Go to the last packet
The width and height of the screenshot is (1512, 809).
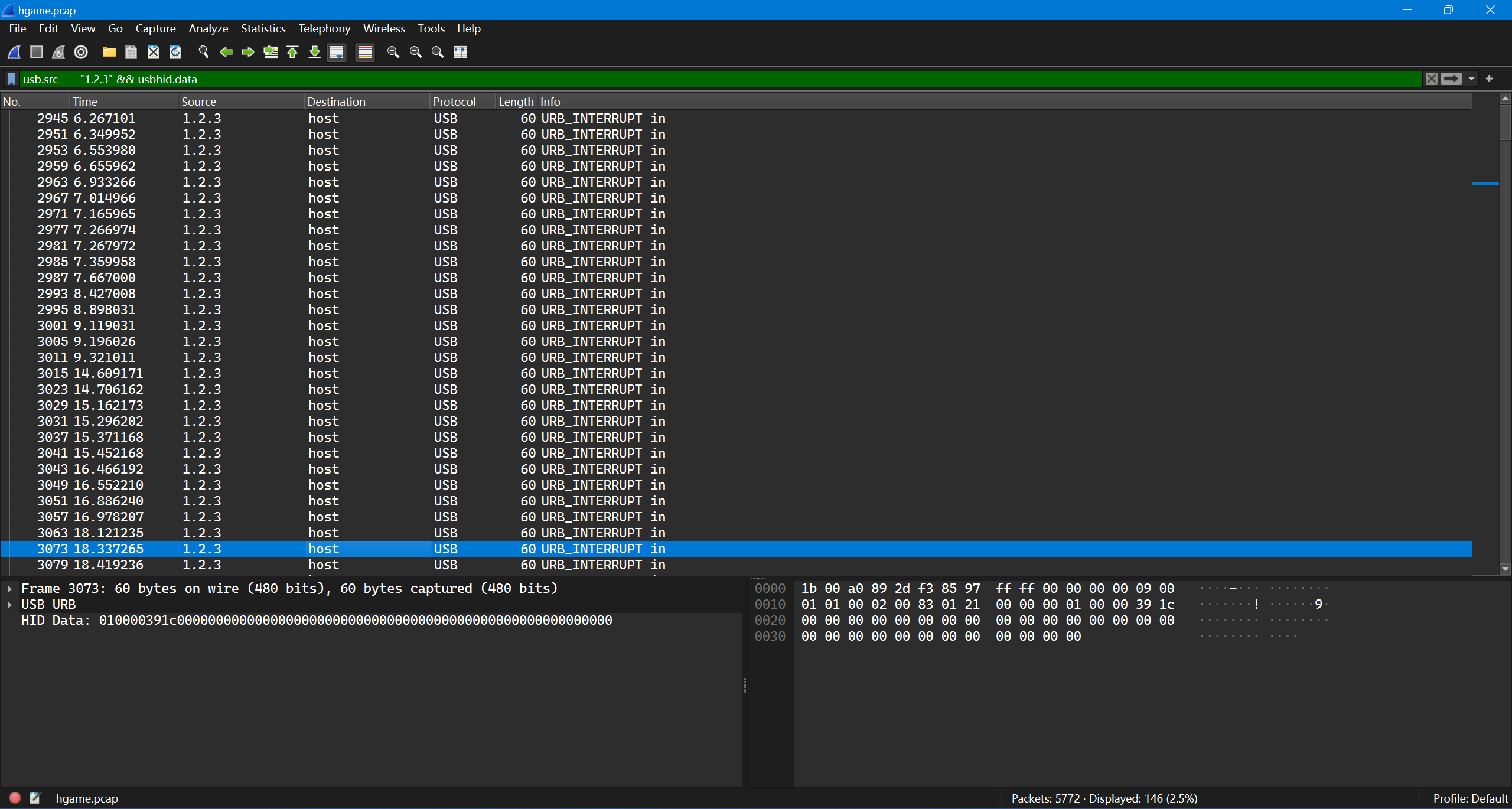[315, 52]
